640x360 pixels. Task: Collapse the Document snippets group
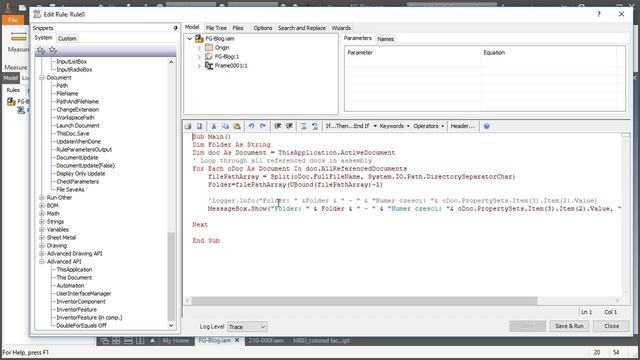click(x=42, y=78)
